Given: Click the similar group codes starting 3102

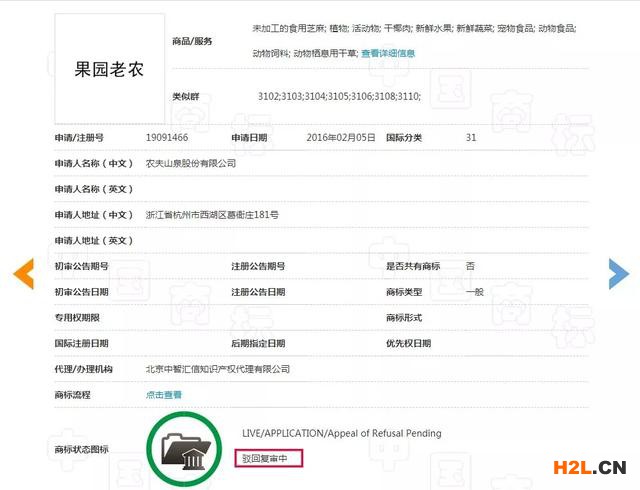Looking at the screenshot, I should [x=338, y=96].
